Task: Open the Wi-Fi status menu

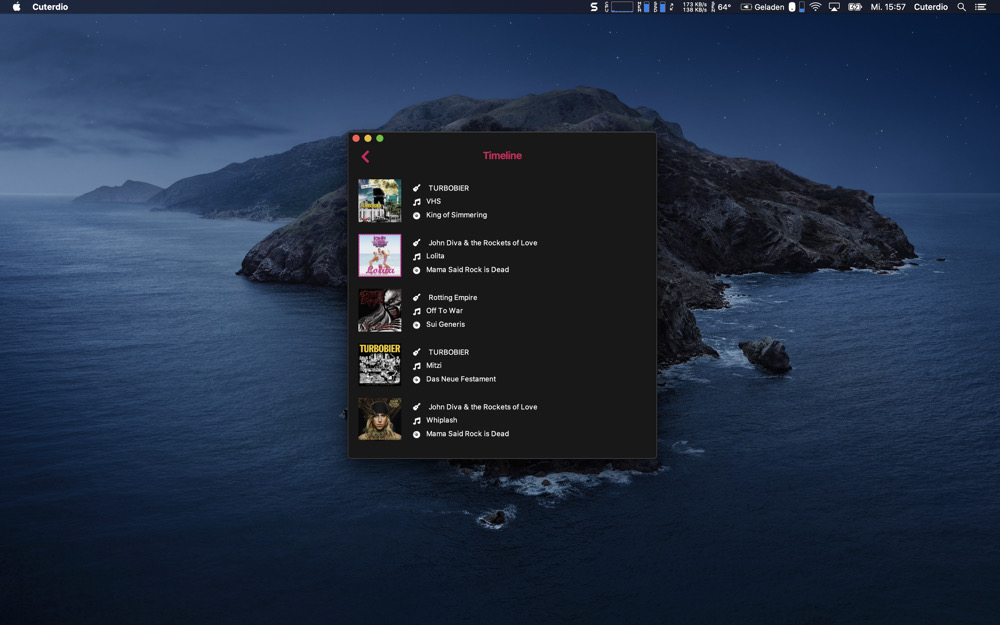Action: tap(815, 7)
